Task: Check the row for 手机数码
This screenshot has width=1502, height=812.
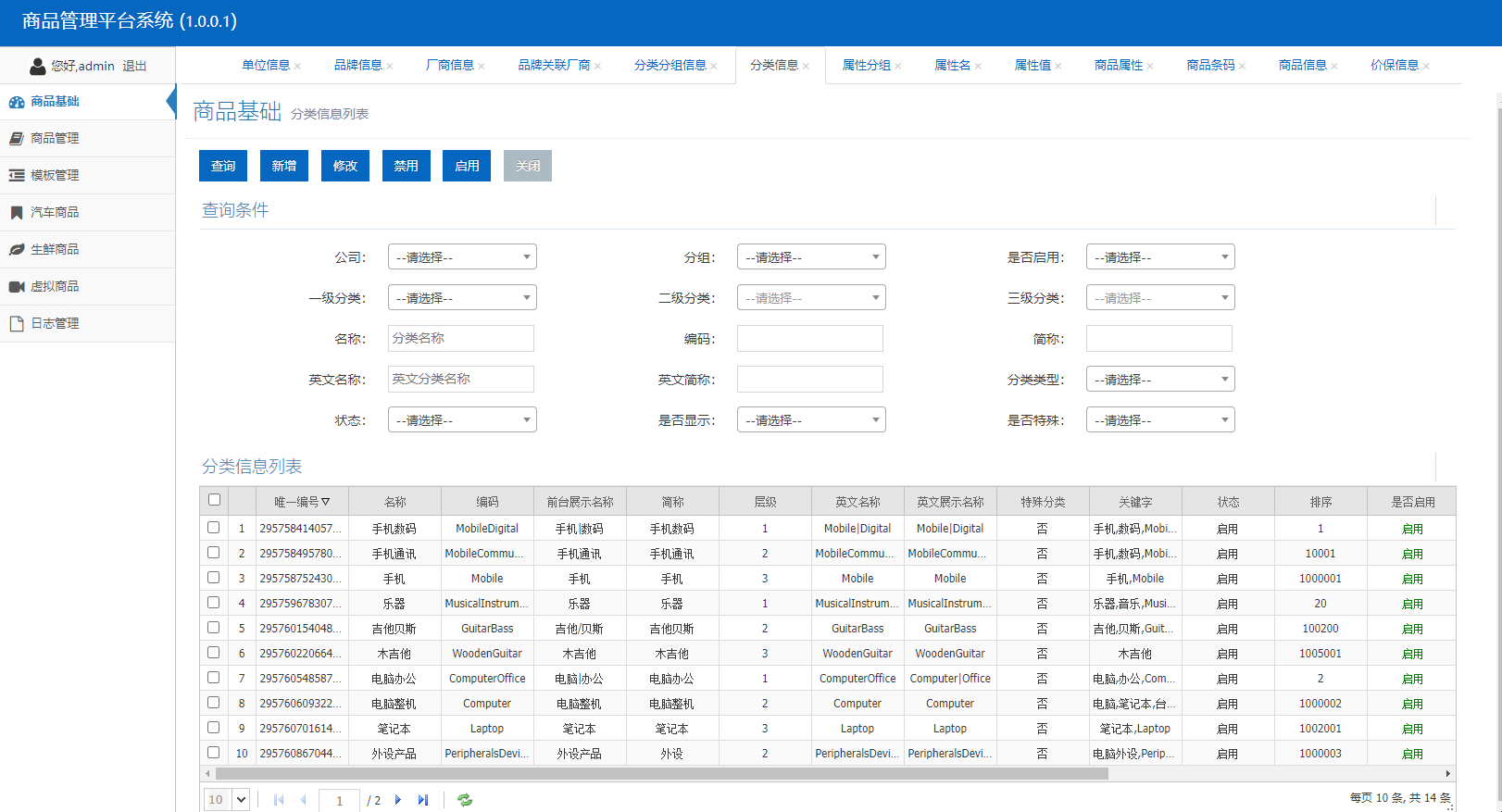Action: (x=214, y=528)
